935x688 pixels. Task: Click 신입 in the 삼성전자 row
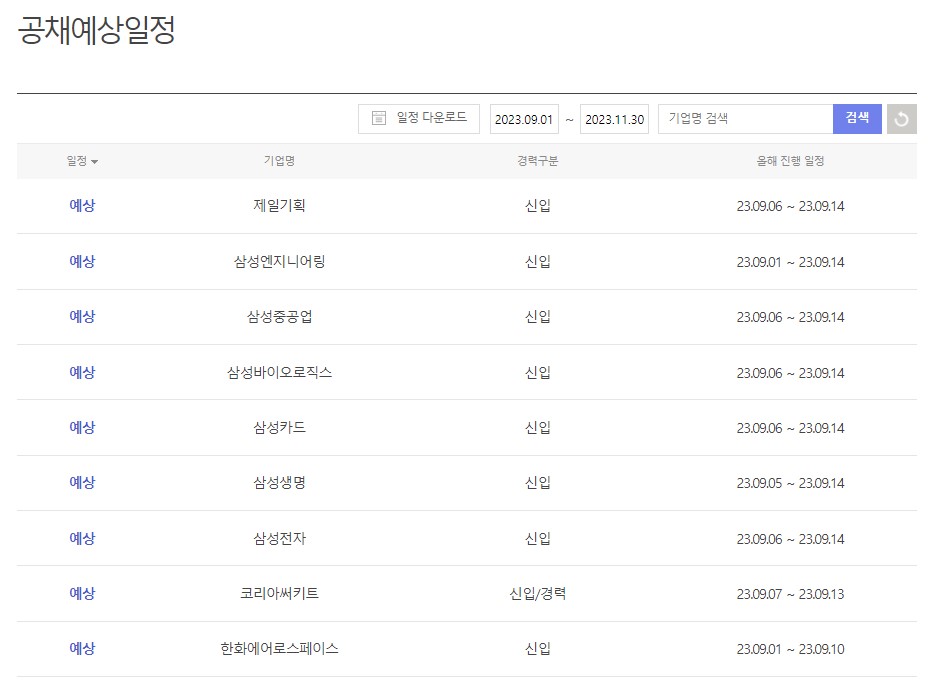(x=537, y=538)
